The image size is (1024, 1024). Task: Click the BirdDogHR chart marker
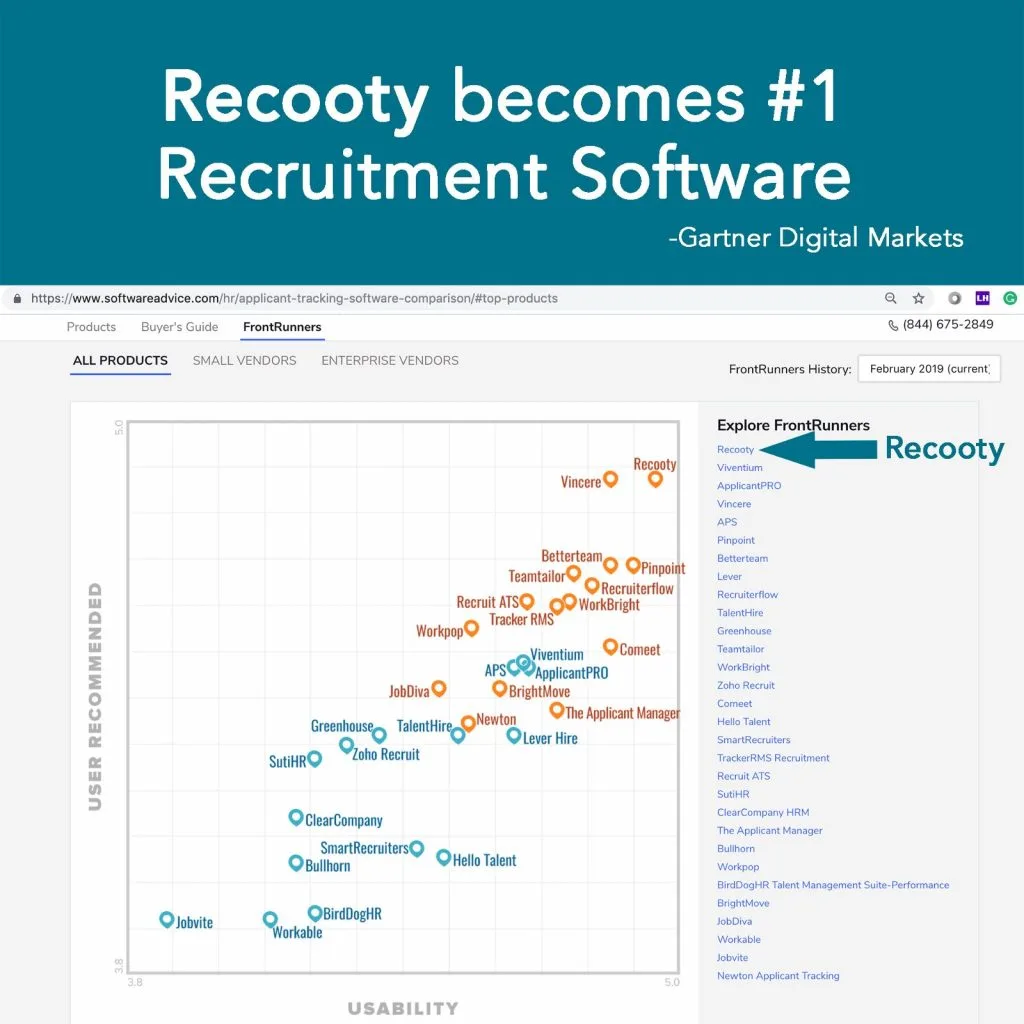tap(315, 913)
